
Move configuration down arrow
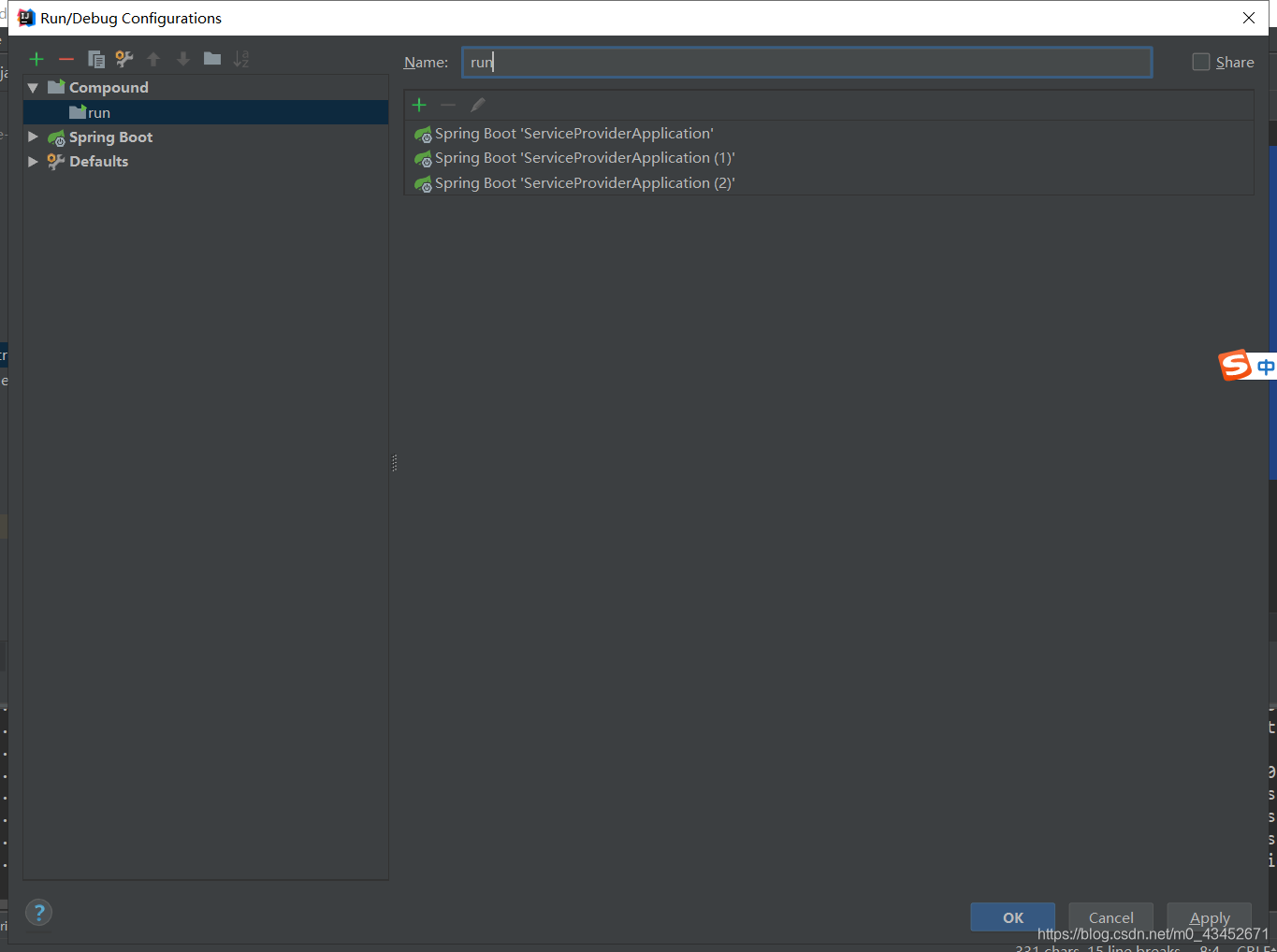pos(183,59)
